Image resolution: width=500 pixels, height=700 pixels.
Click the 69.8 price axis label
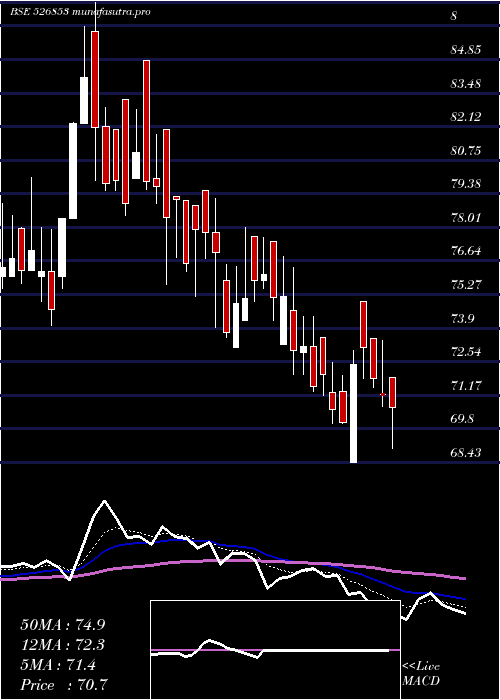(x=462, y=419)
